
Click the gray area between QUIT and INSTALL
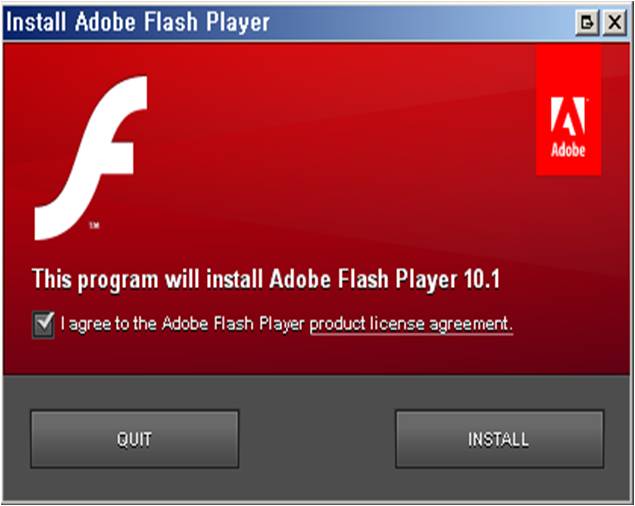click(x=317, y=439)
